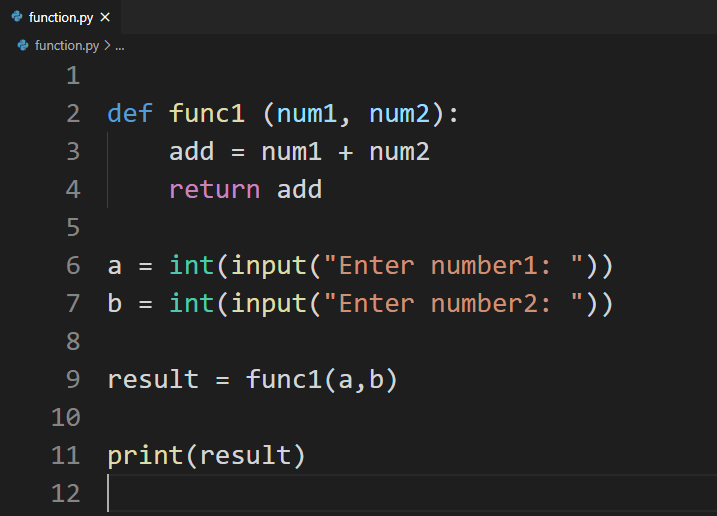
Task: Click the 'input' call on line 7
Action: [269, 304]
